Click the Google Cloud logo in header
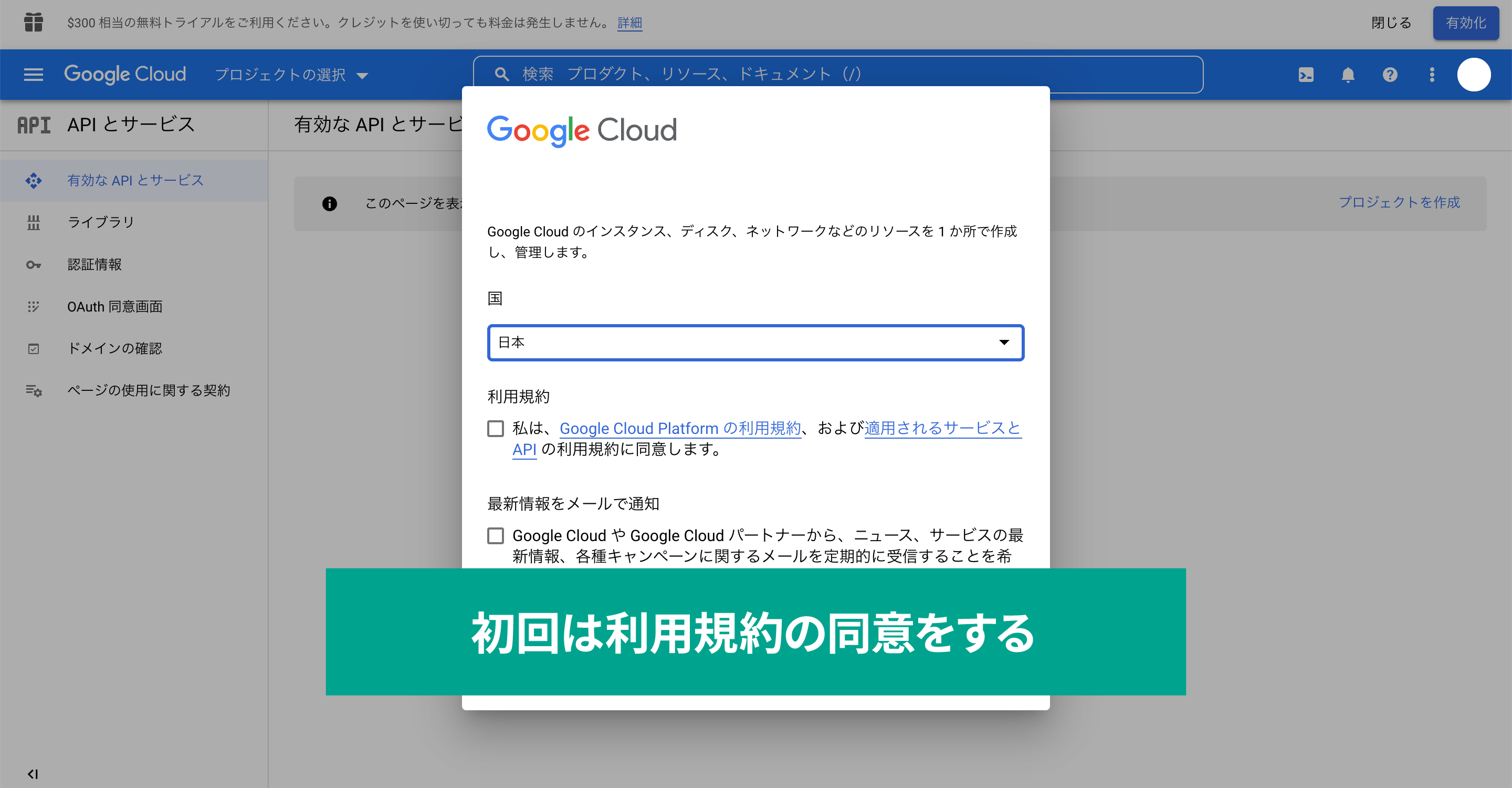Viewport: 1512px width, 788px height. click(x=125, y=75)
